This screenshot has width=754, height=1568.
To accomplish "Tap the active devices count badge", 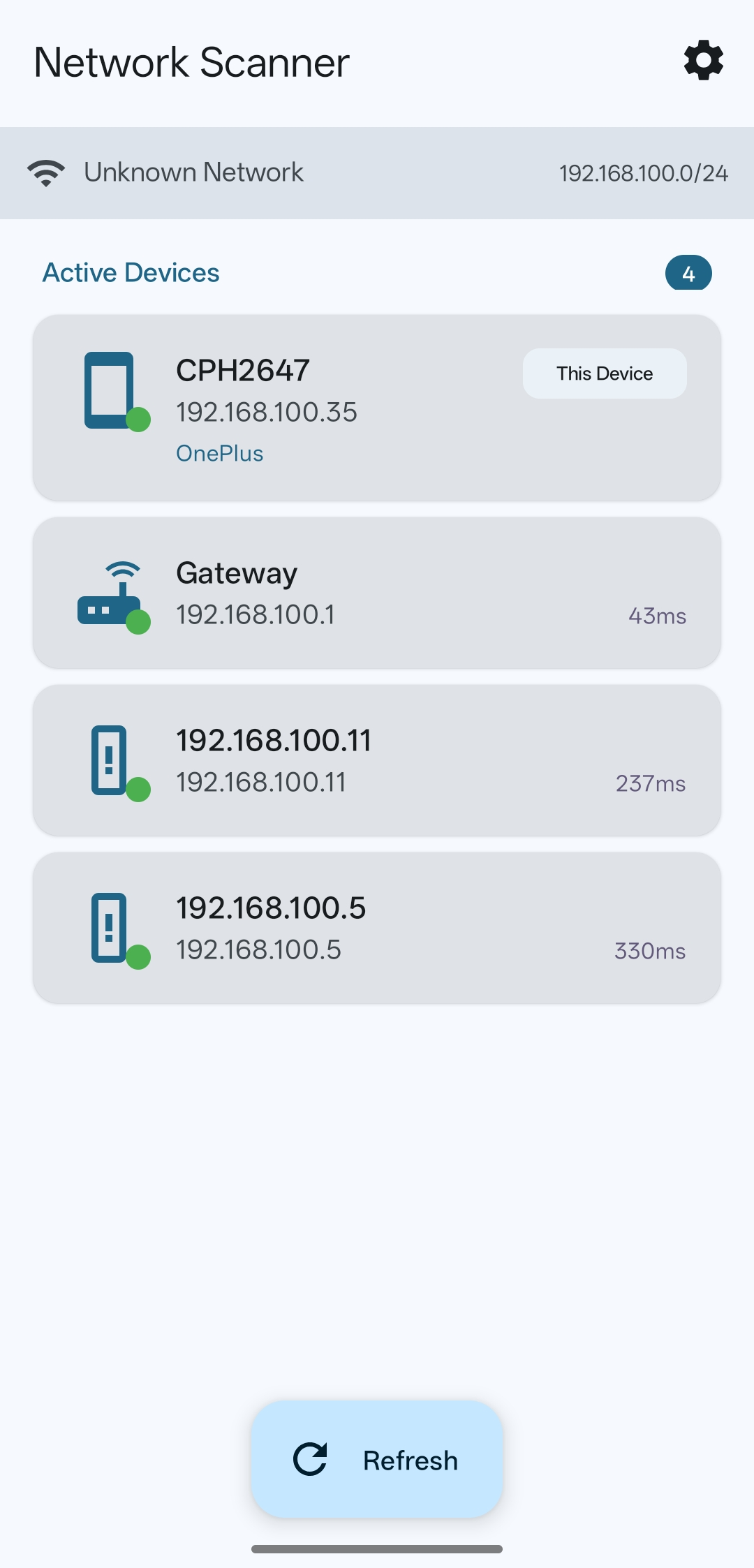I will [x=688, y=273].
